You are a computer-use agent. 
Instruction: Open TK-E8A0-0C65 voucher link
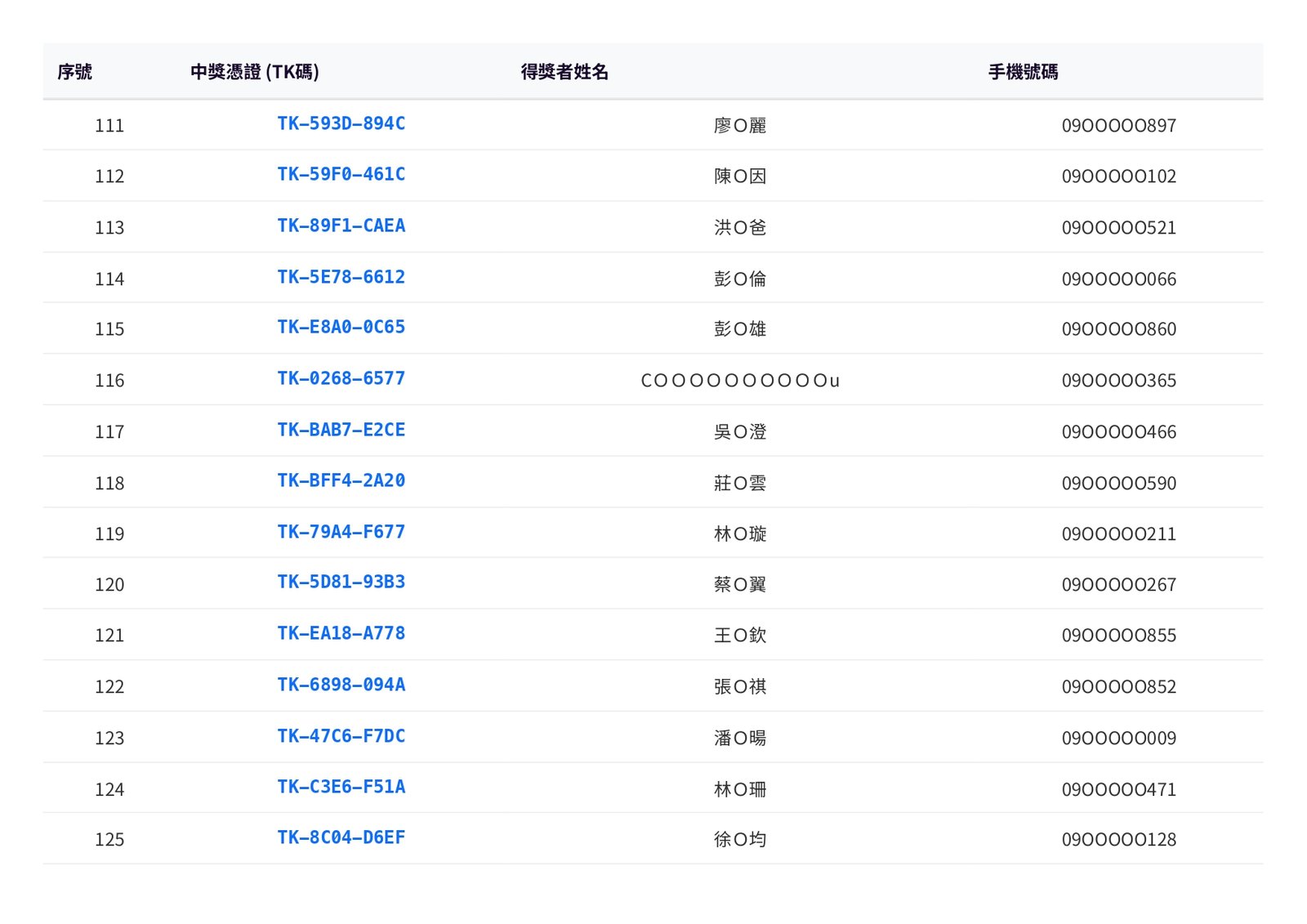[341, 327]
